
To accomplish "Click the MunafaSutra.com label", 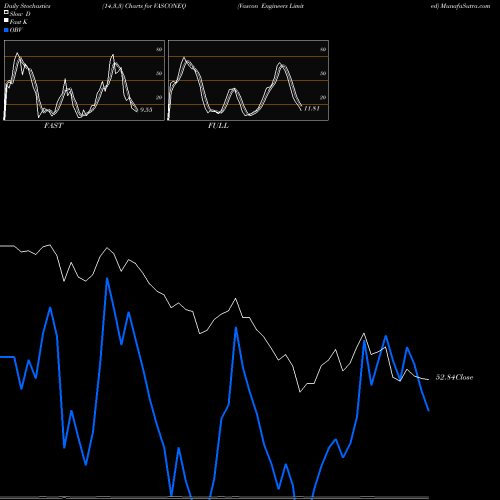I will (465, 6).
